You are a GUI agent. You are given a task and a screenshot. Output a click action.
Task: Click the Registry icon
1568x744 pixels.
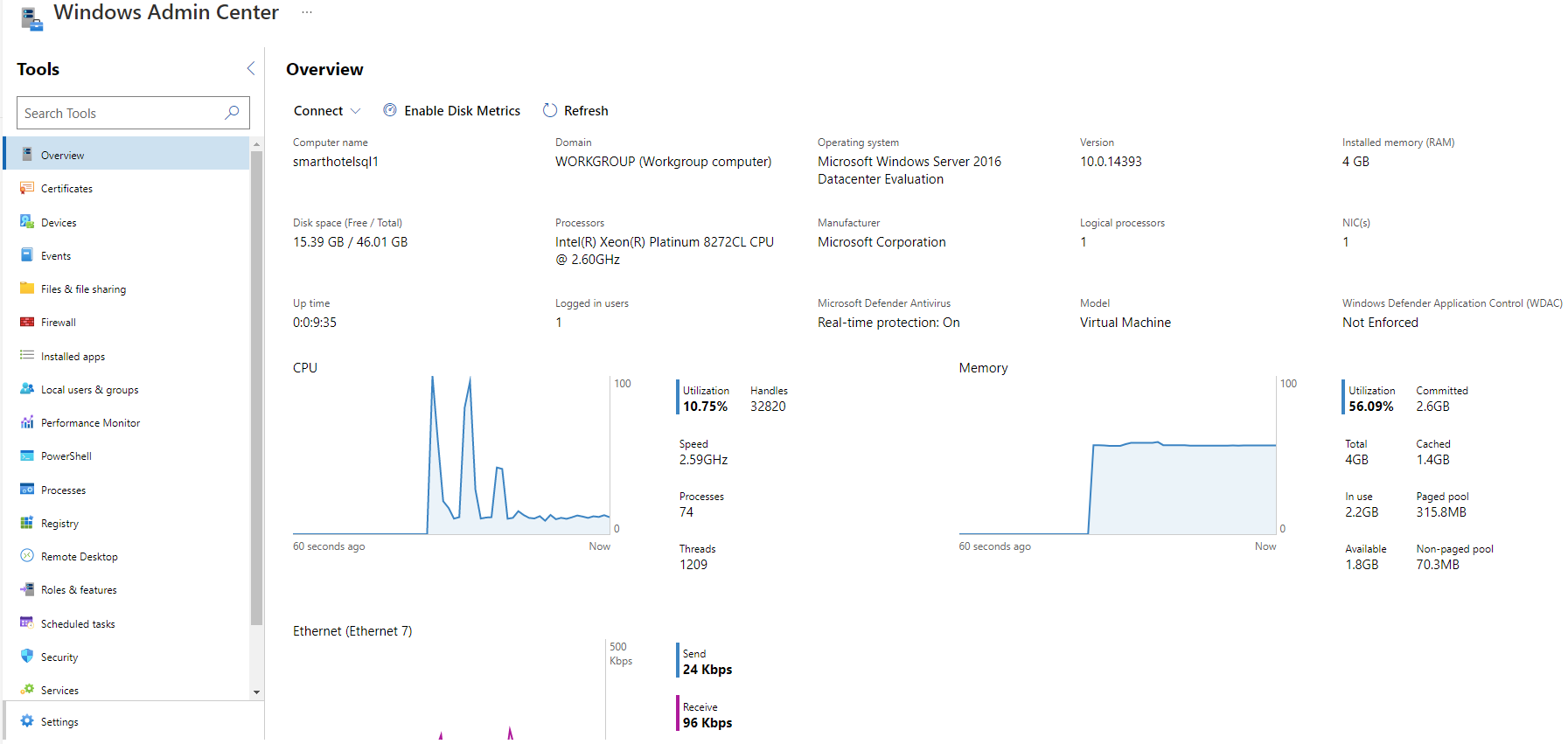[x=27, y=523]
